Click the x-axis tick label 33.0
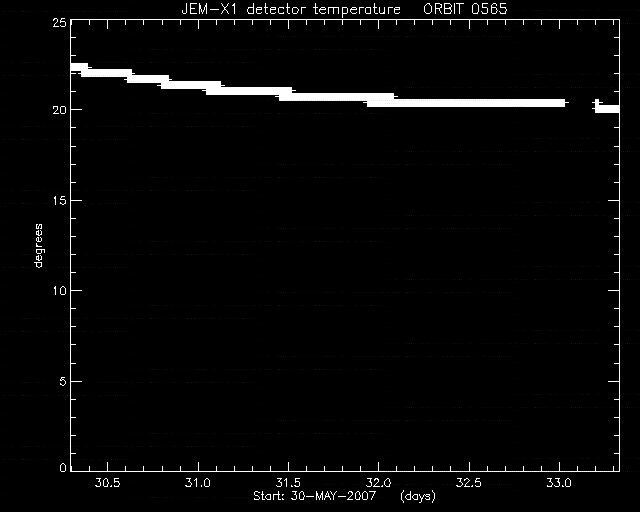640x512 pixels. click(559, 483)
